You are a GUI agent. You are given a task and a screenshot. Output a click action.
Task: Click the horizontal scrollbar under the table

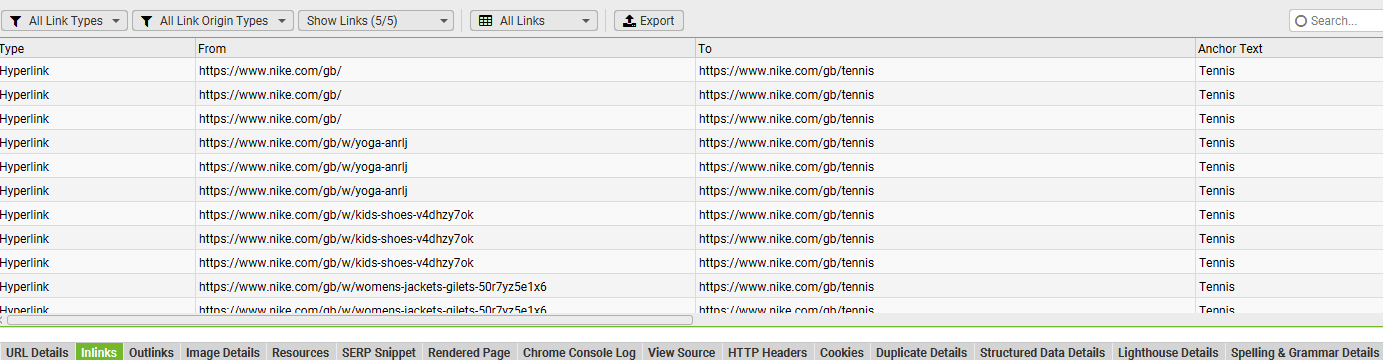[x=349, y=320]
